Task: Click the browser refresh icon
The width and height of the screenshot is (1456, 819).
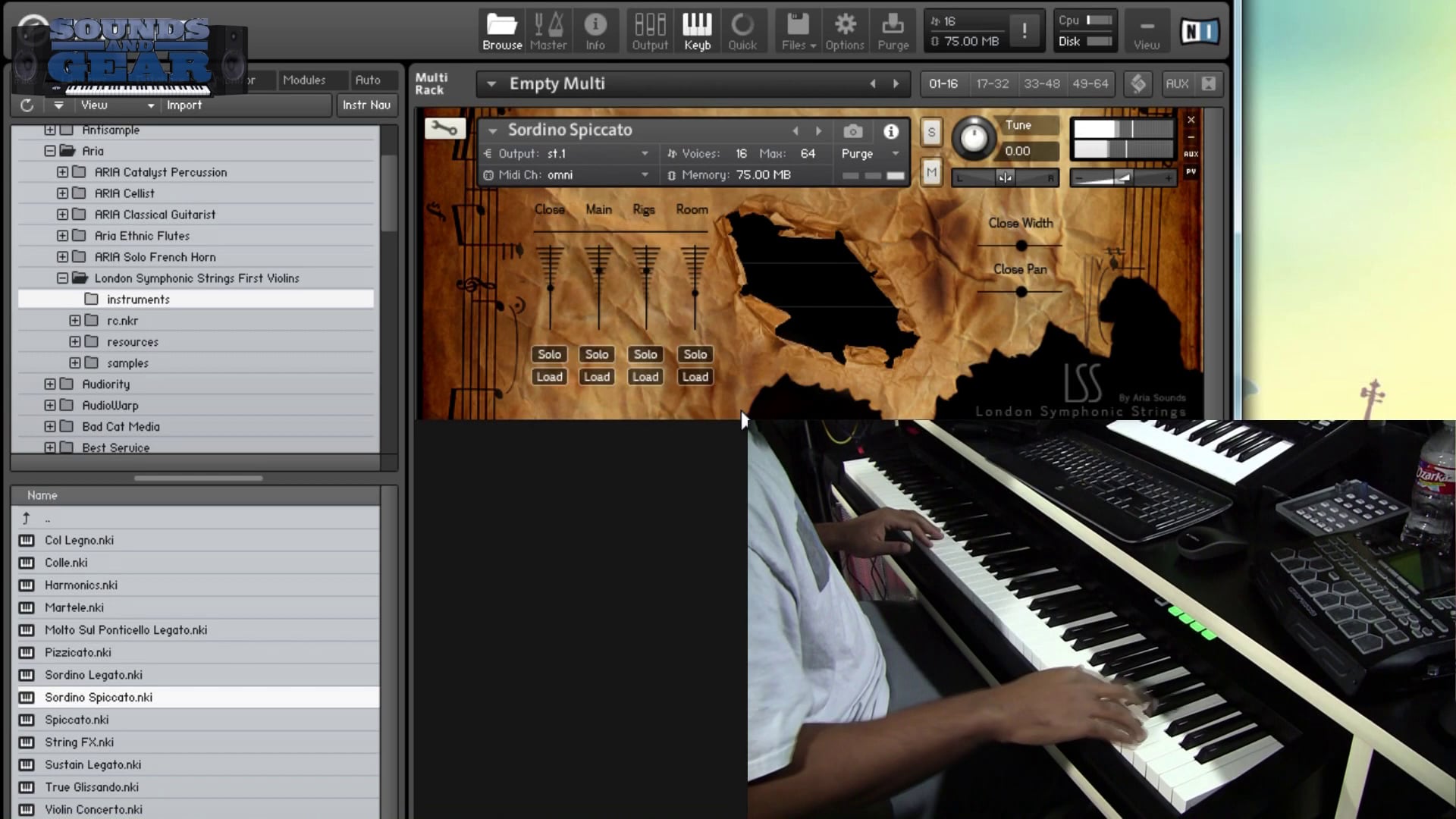Action: (27, 105)
